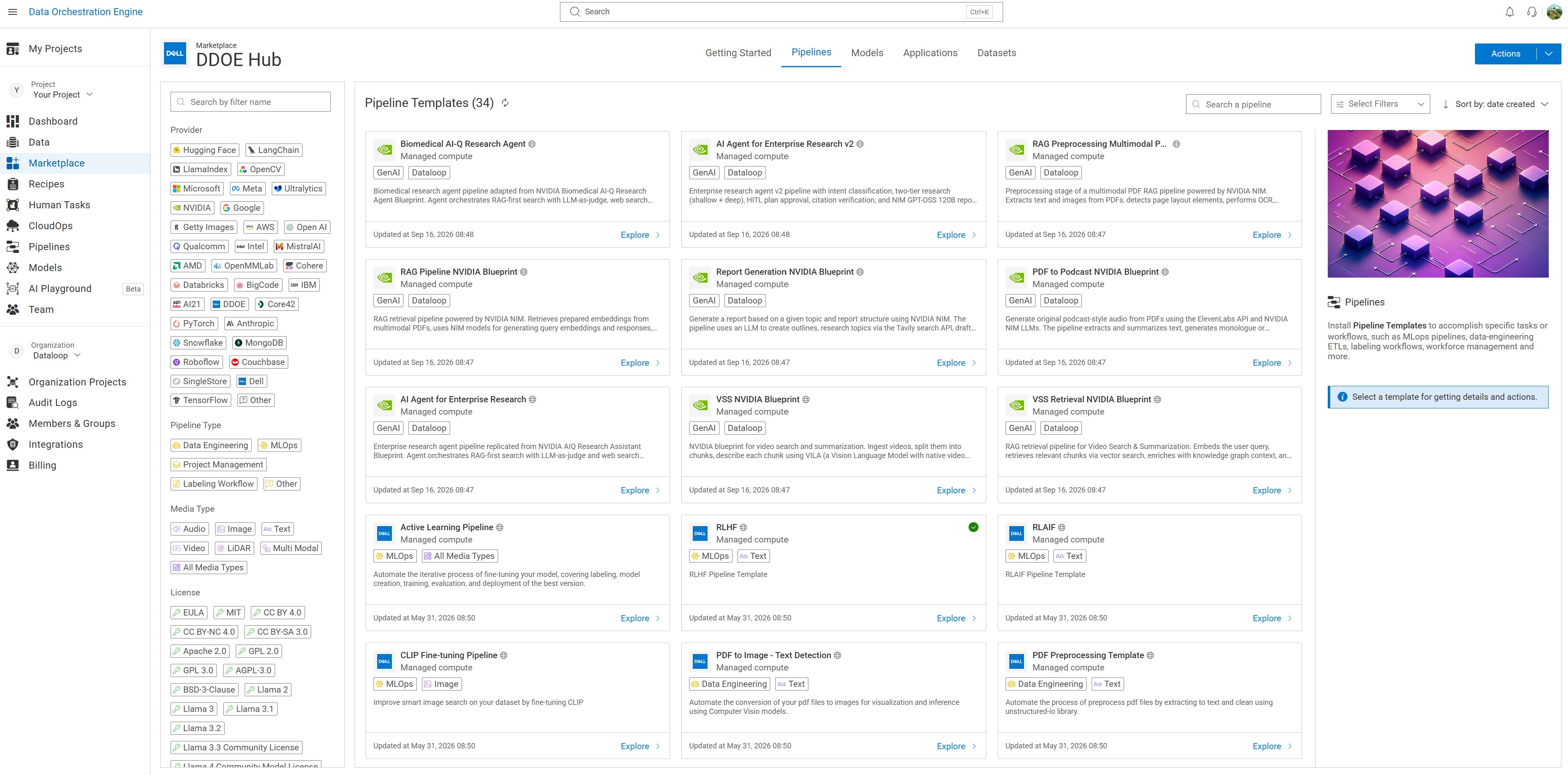The height and width of the screenshot is (775, 1568).
Task: Focus the Search a pipeline field
Action: click(x=1253, y=104)
